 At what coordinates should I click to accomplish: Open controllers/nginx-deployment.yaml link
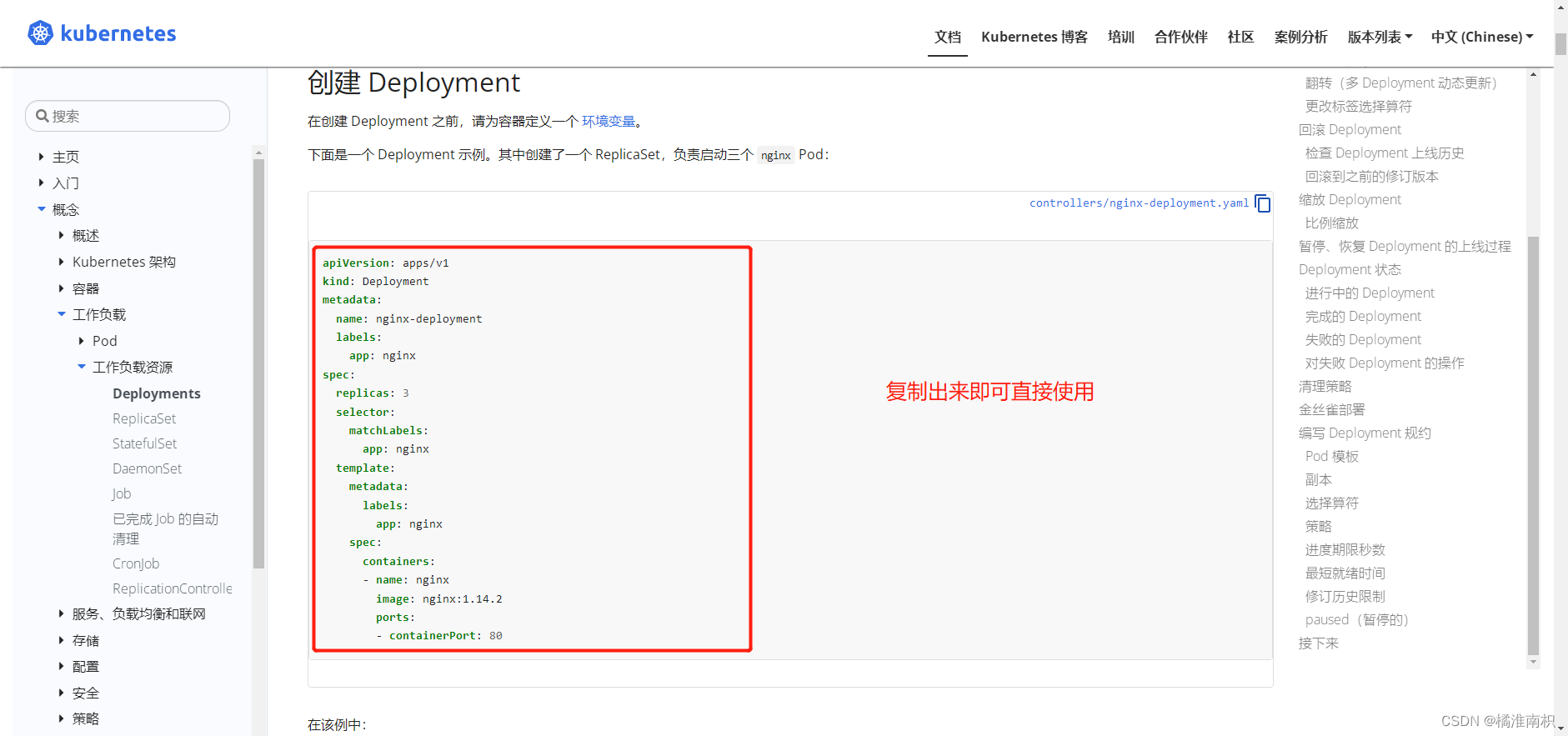(x=1139, y=203)
